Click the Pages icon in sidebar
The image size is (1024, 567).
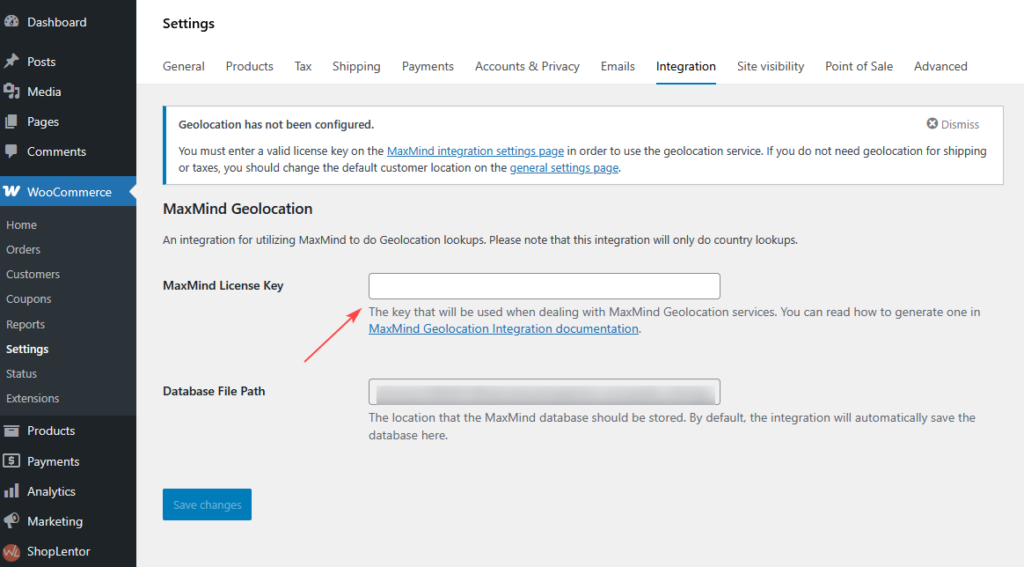coord(11,122)
